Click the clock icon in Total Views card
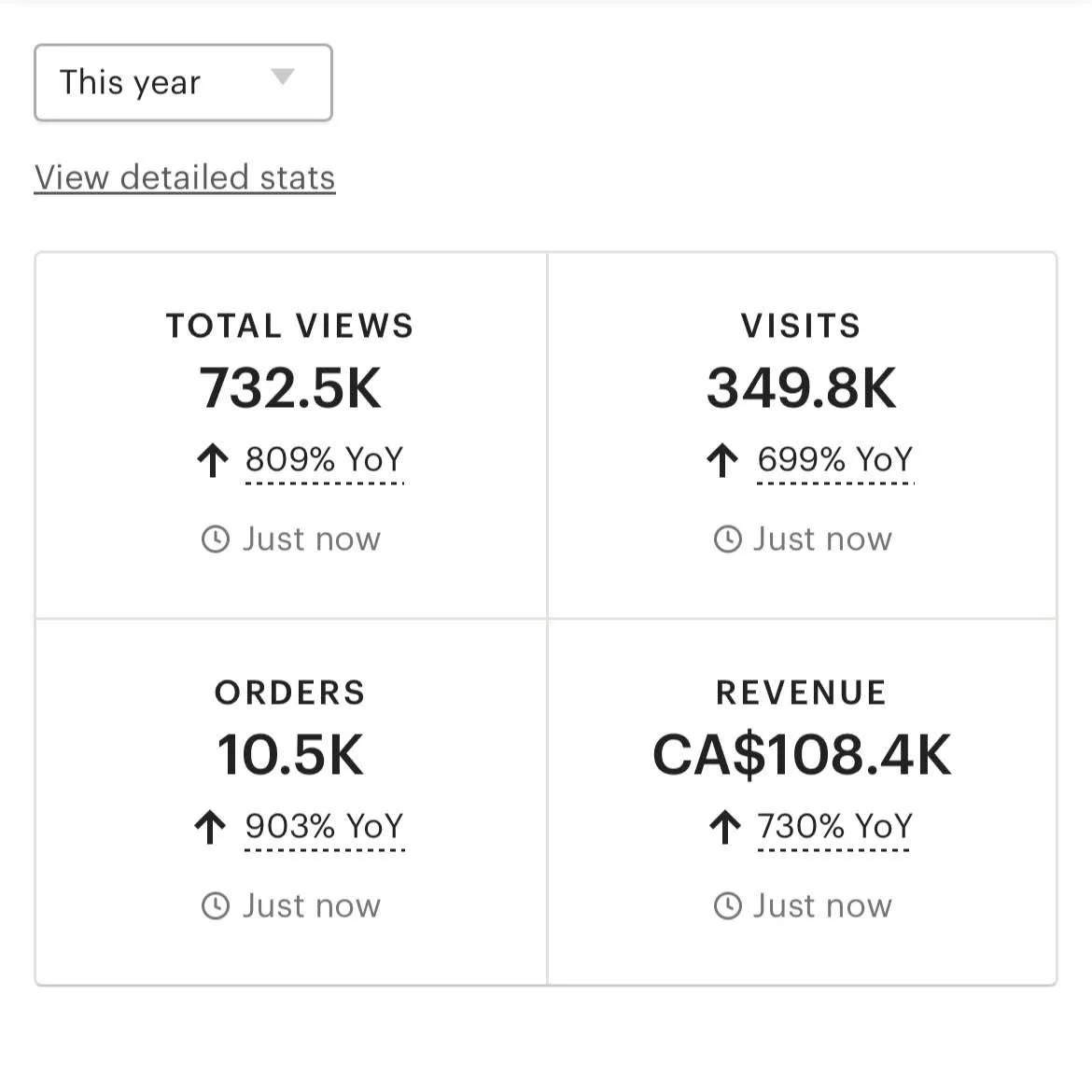The height and width of the screenshot is (1092, 1092). coord(216,539)
